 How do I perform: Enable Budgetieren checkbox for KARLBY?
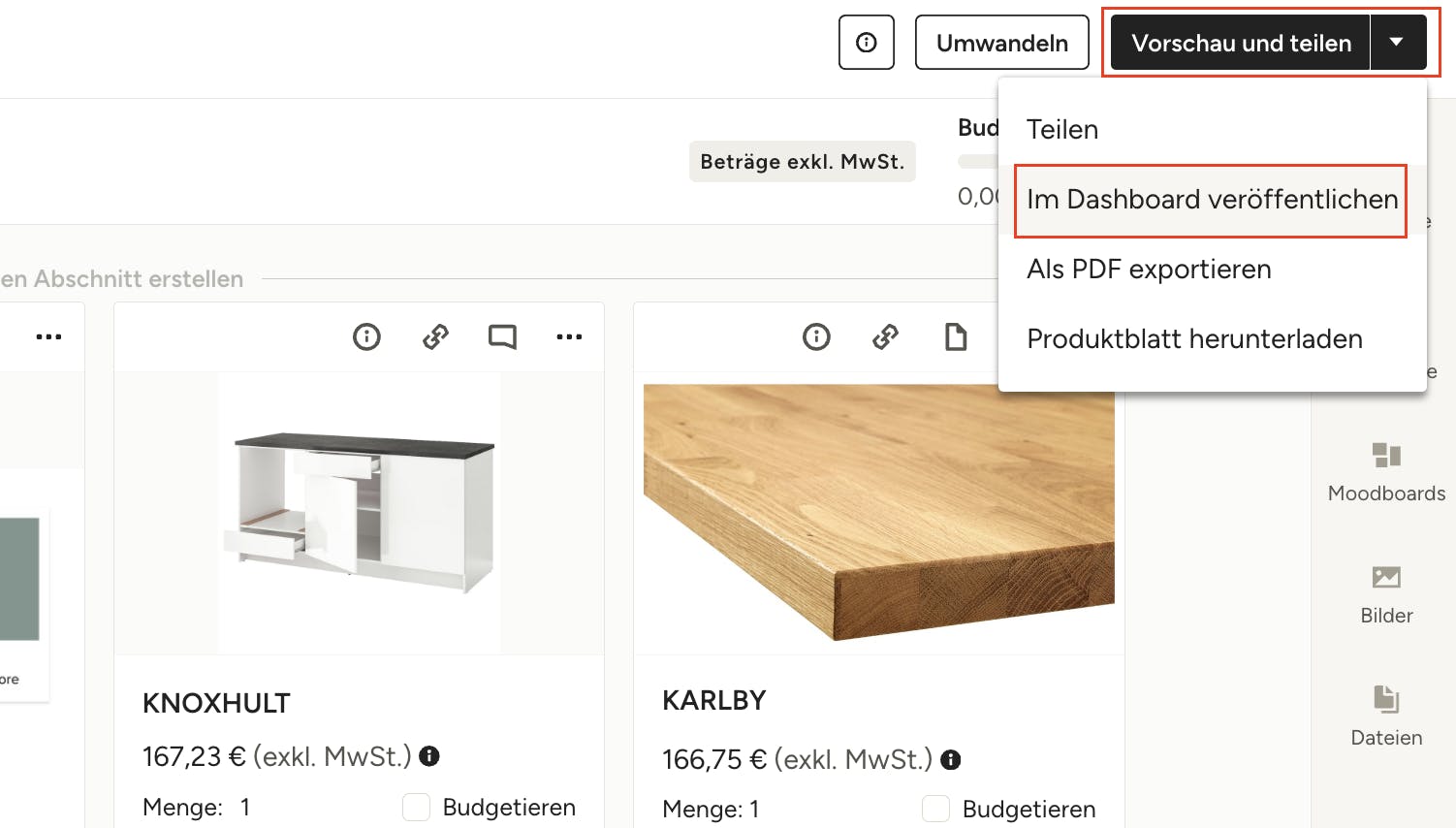point(935,809)
